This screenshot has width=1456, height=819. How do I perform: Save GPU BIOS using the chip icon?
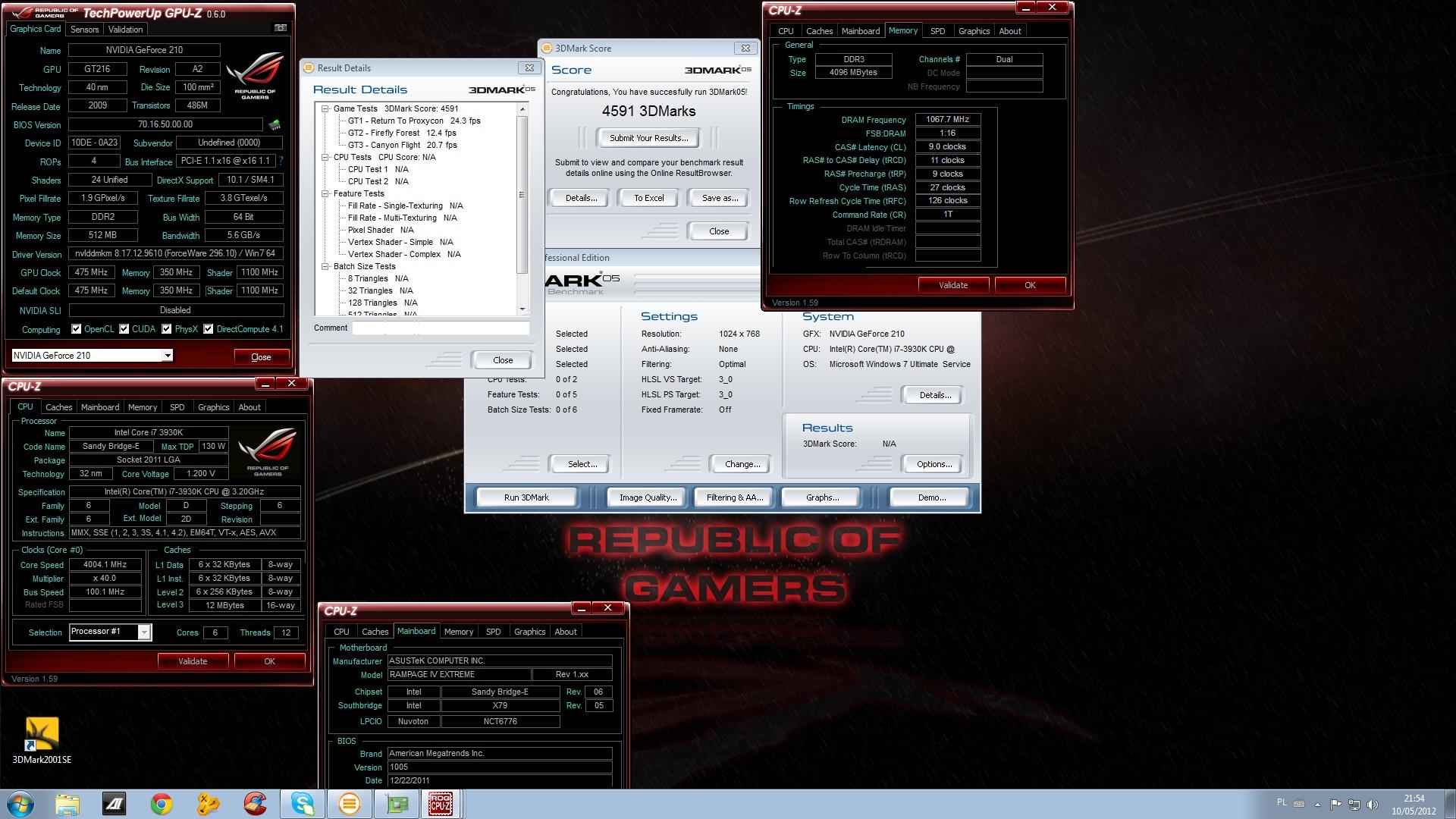[275, 124]
